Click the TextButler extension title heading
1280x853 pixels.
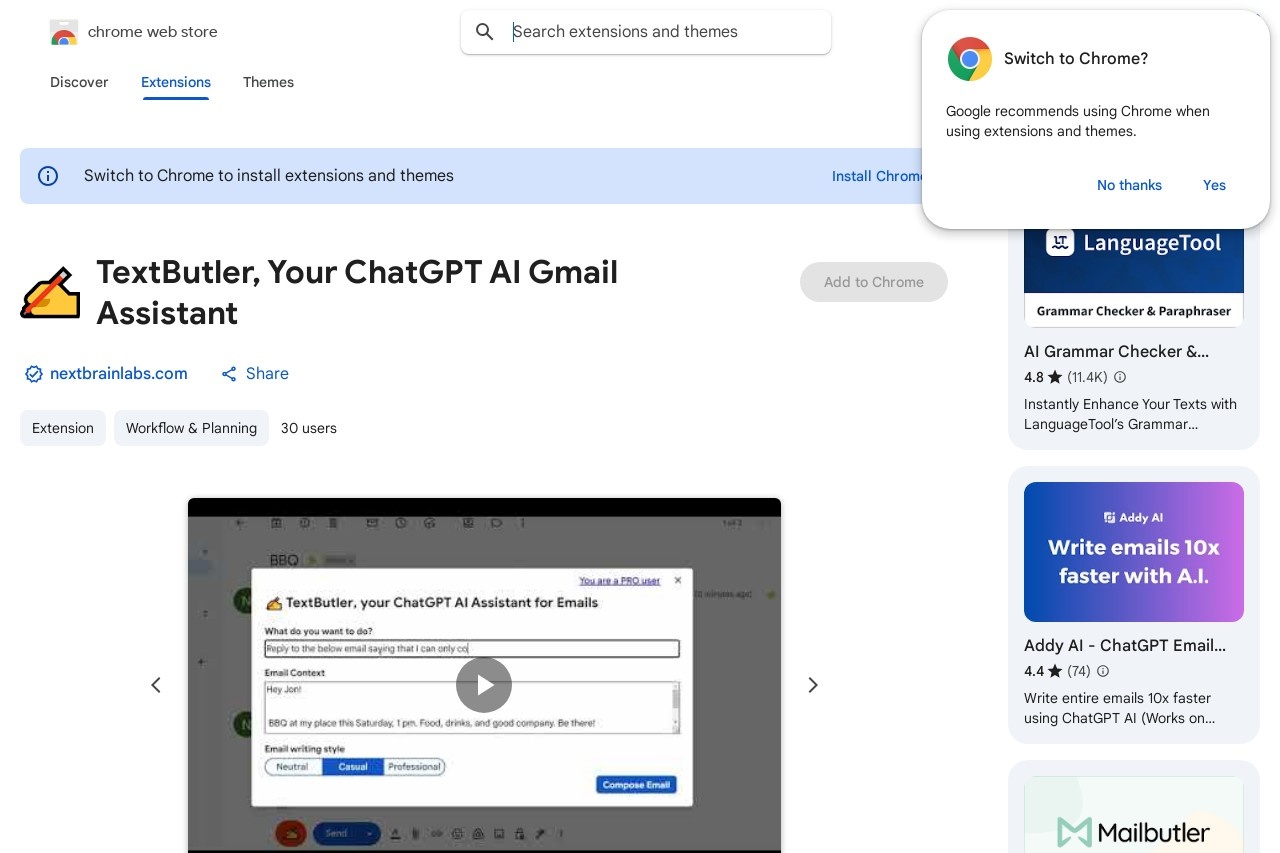click(x=357, y=292)
